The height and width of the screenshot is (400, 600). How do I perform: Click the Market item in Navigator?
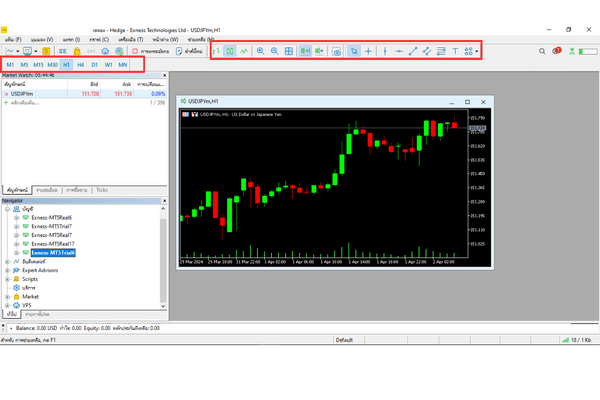(29, 296)
